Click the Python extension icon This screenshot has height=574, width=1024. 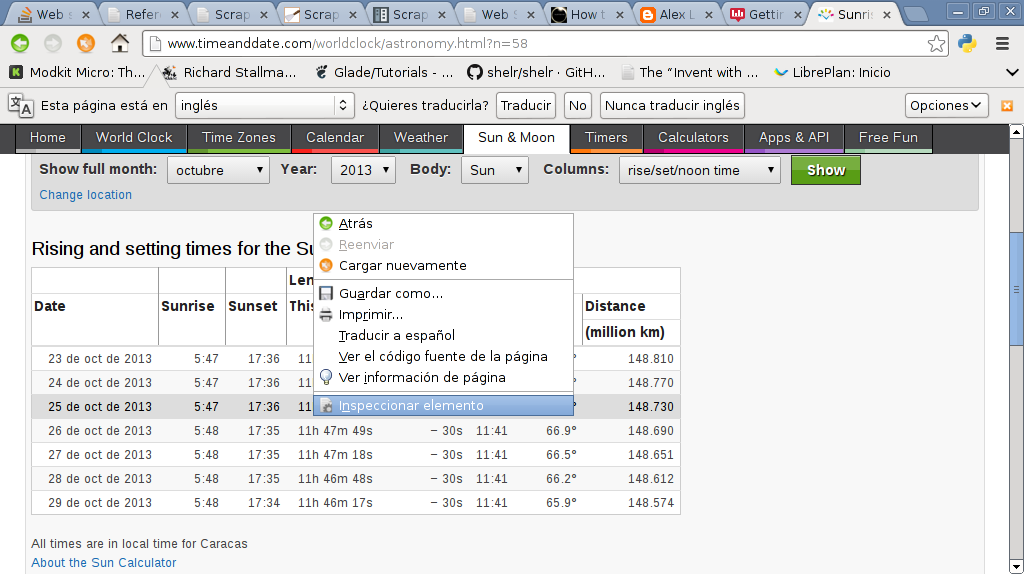(967, 43)
